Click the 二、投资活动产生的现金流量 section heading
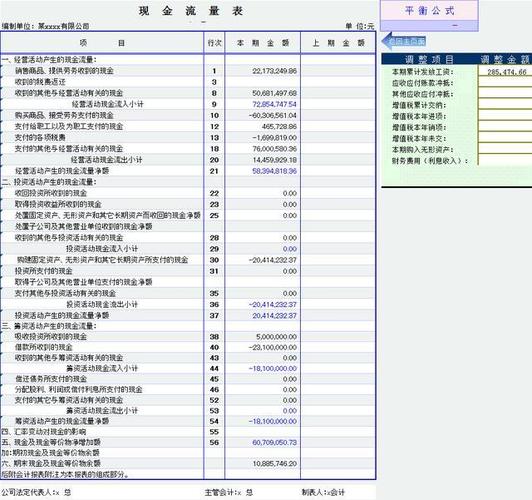 click(49, 182)
